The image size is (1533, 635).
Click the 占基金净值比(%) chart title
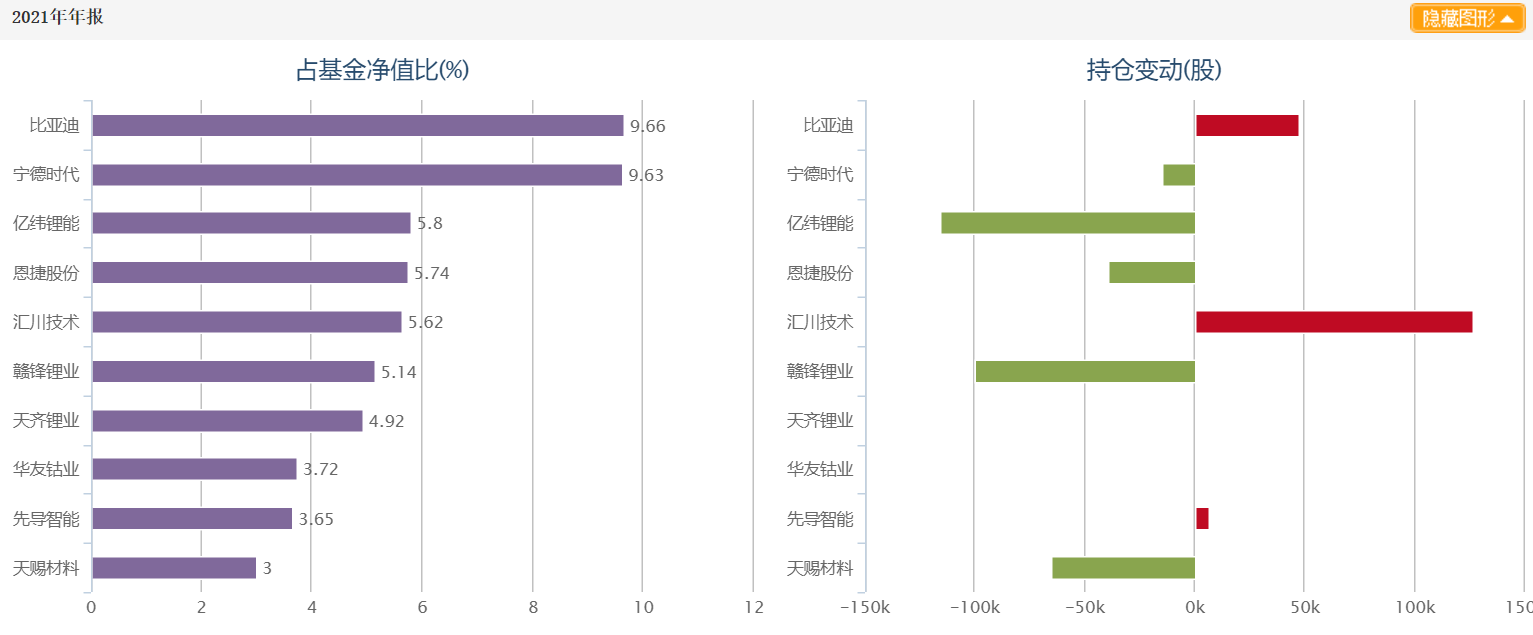(x=382, y=70)
